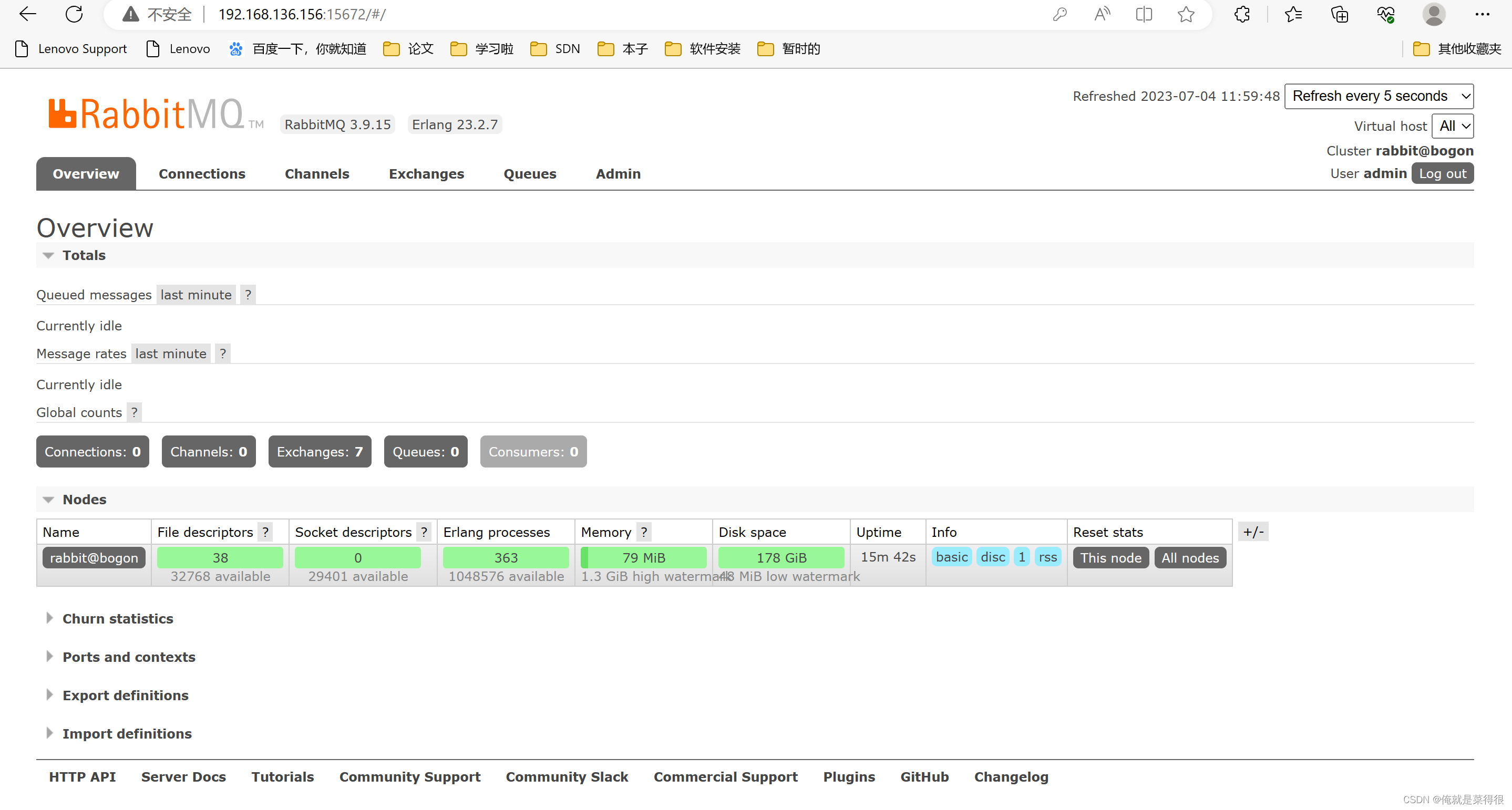Open the browser extensions puzzle icon
The width and height of the screenshot is (1512, 810).
click(x=1242, y=14)
